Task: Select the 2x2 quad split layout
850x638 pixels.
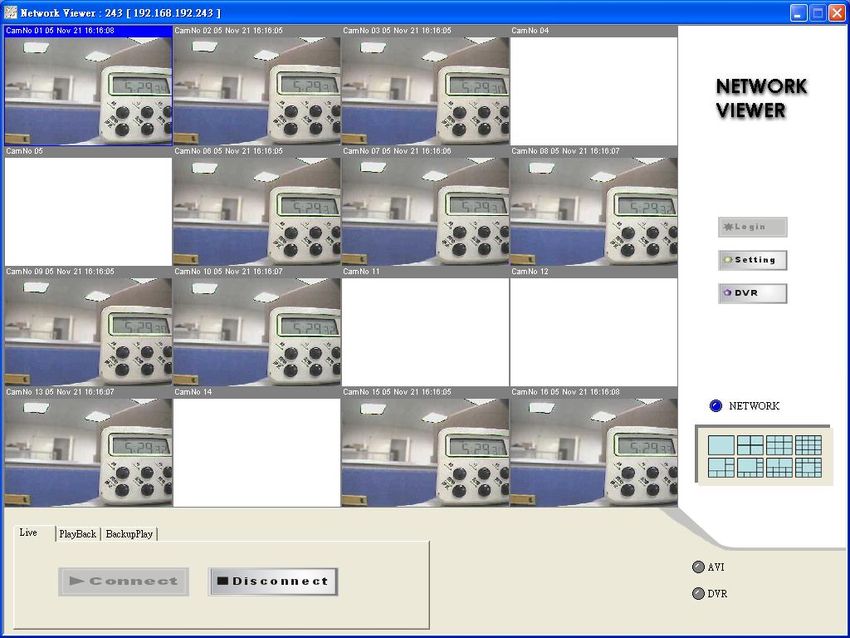Action: [x=750, y=445]
